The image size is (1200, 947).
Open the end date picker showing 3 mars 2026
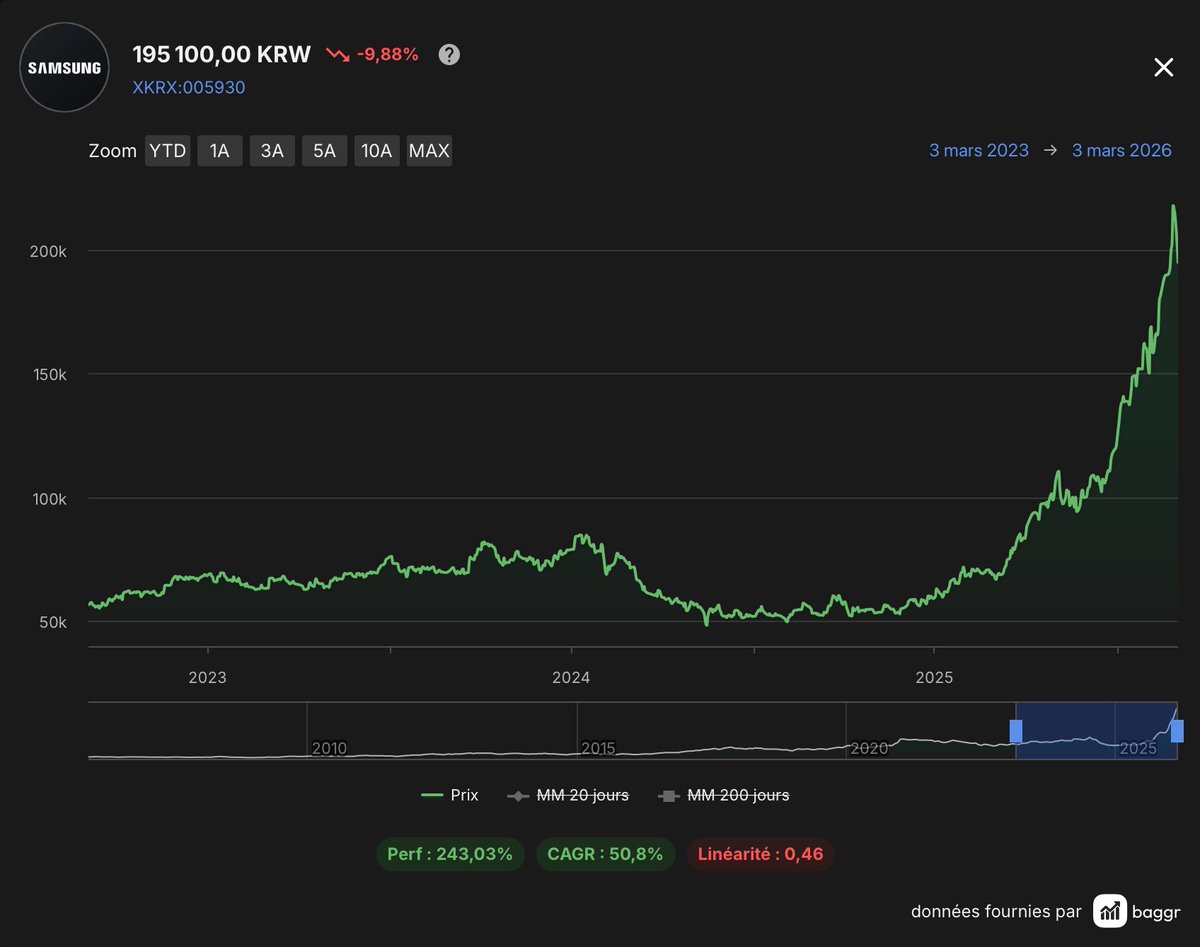pos(1121,150)
